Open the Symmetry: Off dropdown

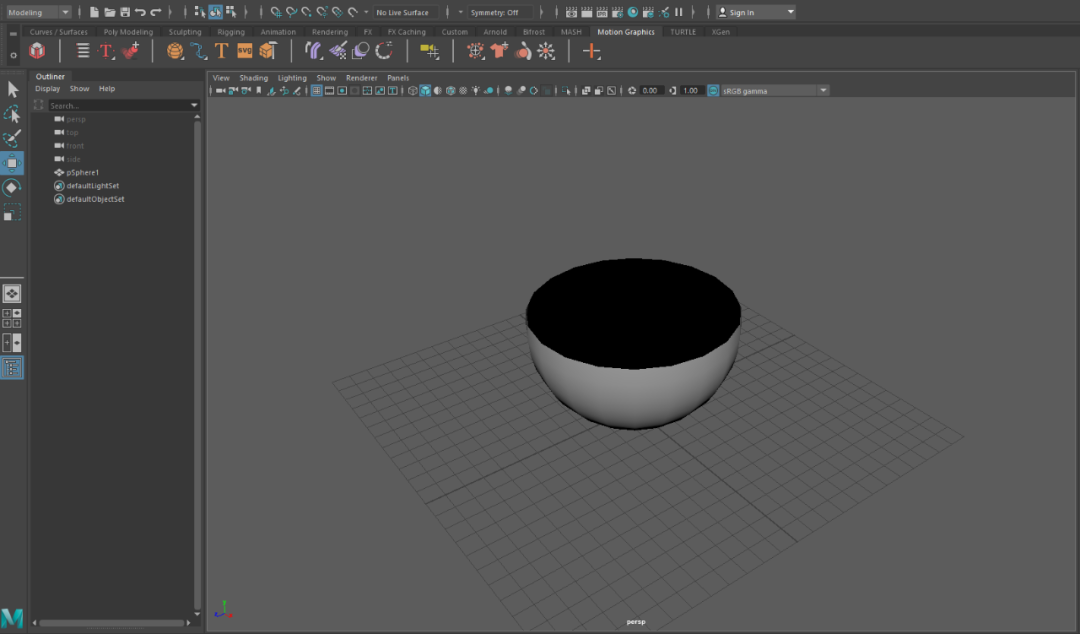tap(501, 12)
